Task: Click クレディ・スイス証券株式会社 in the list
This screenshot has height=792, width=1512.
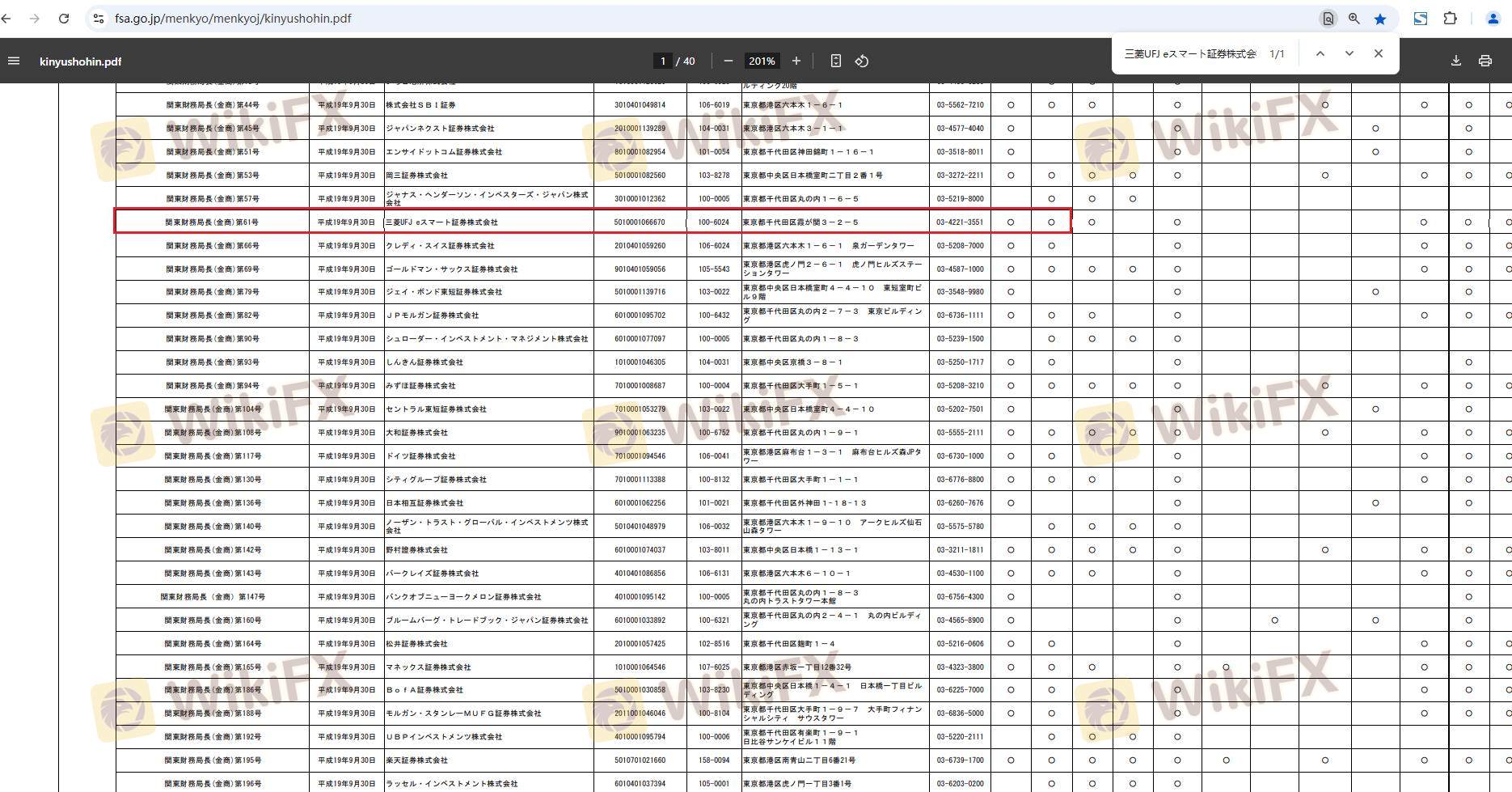Action: pyautogui.click(x=440, y=246)
